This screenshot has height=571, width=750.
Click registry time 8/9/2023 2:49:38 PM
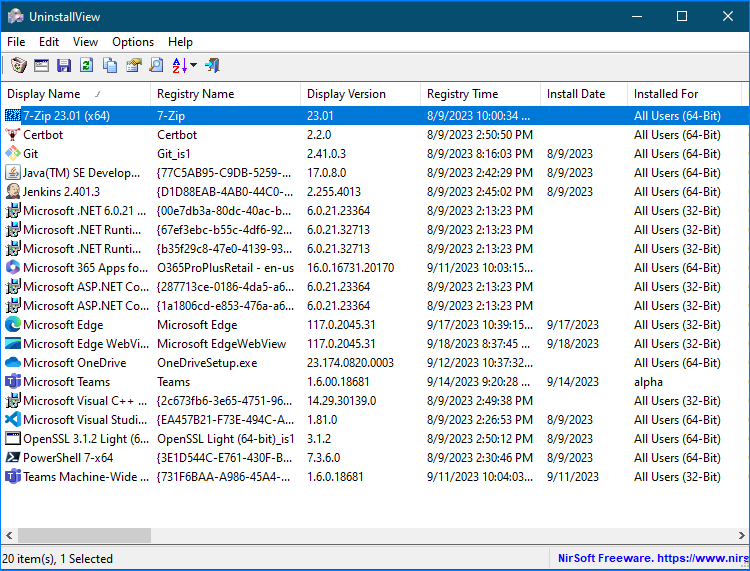(x=480, y=401)
